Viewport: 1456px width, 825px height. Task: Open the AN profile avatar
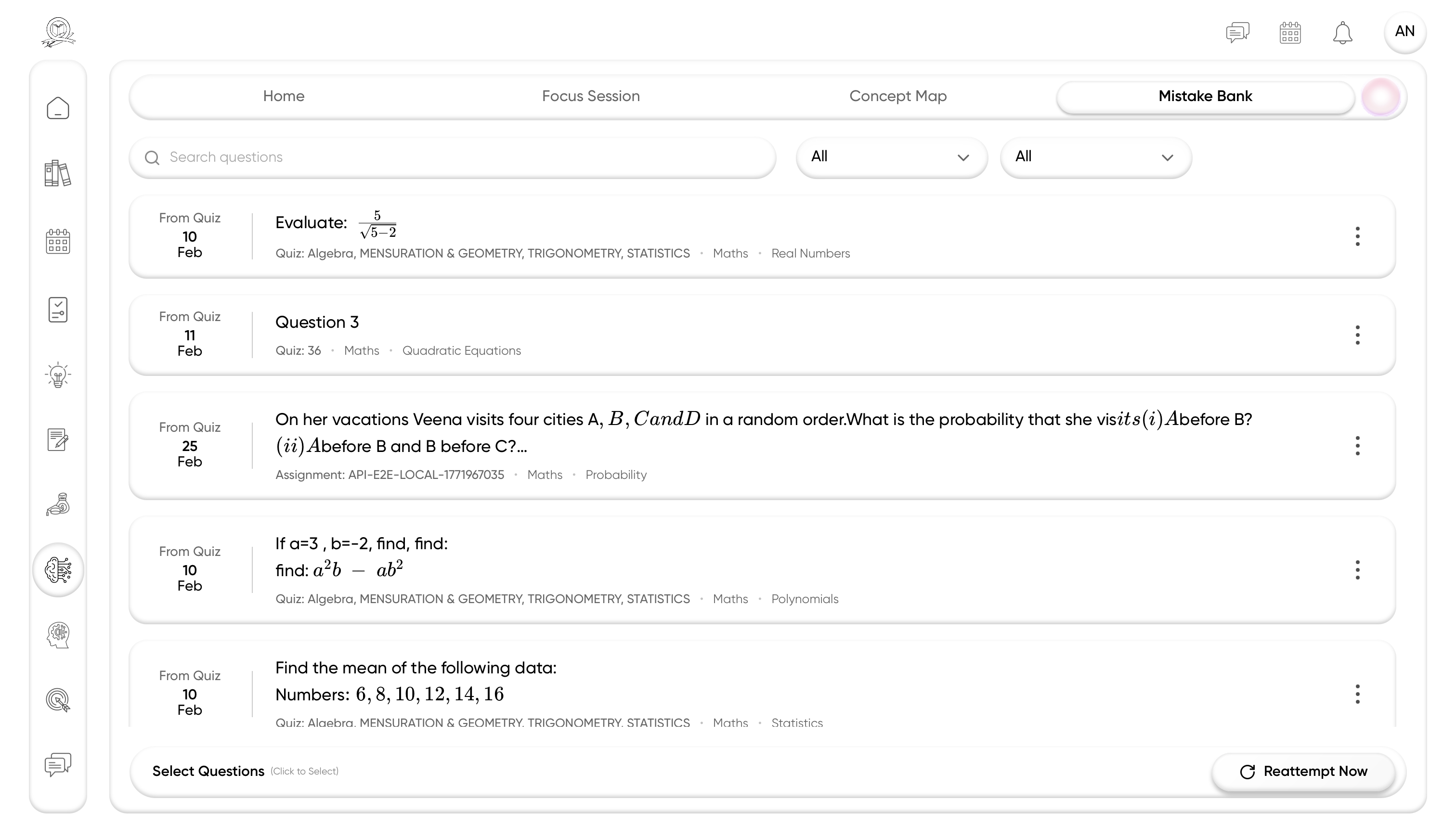click(1404, 32)
